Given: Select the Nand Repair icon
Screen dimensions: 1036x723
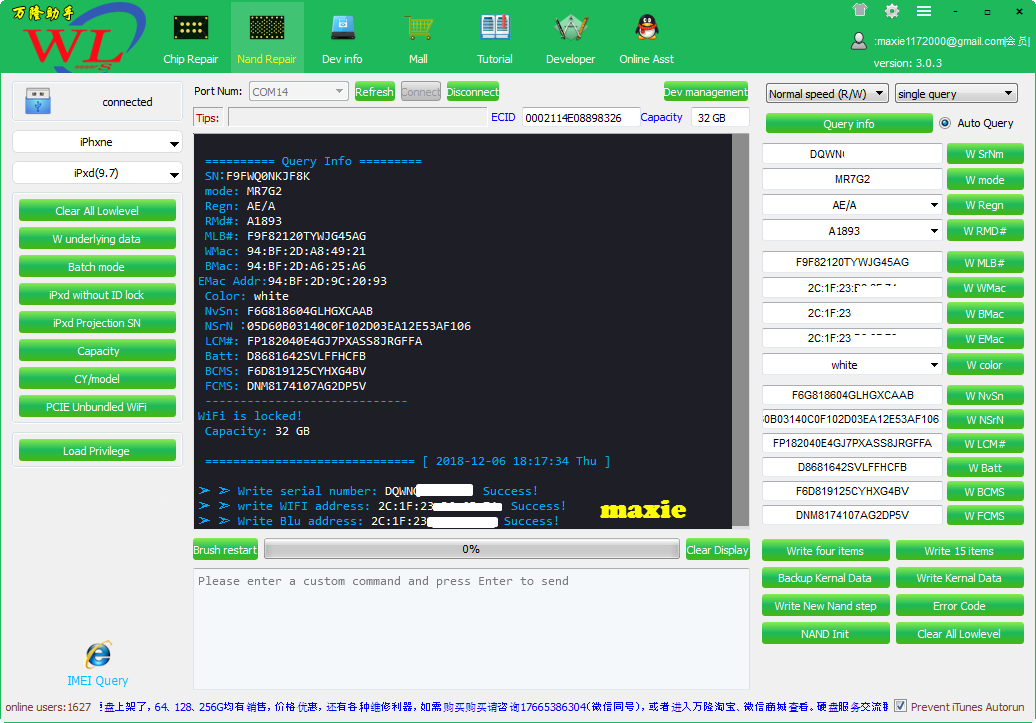Looking at the screenshot, I should point(267,28).
